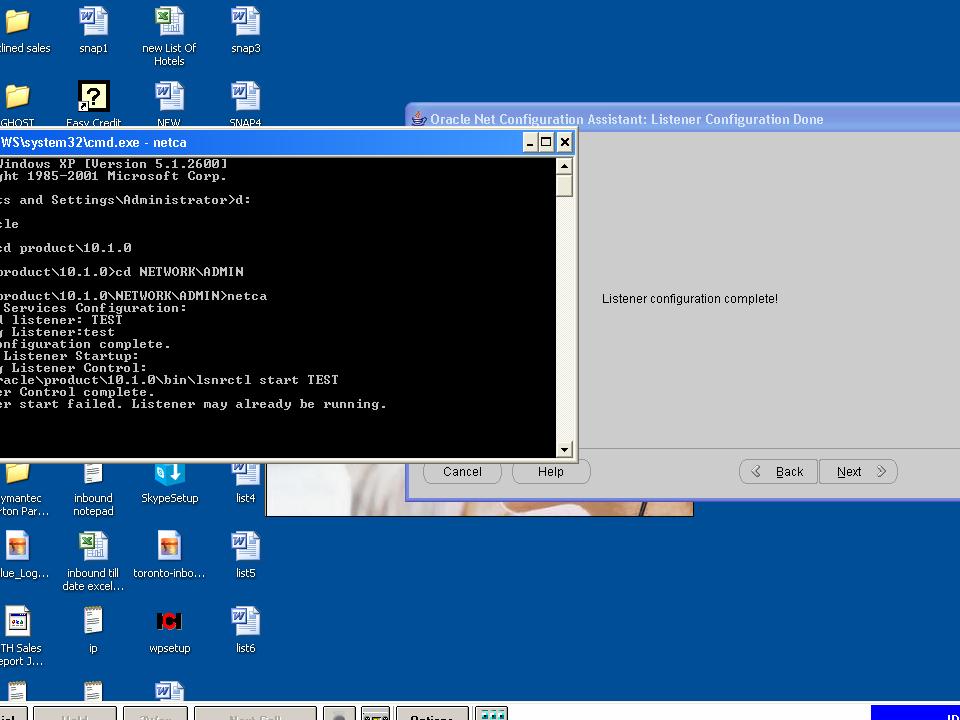The width and height of the screenshot is (960, 720).
Task: Select the 'lue_Log...' image file icon
Action: click(18, 546)
